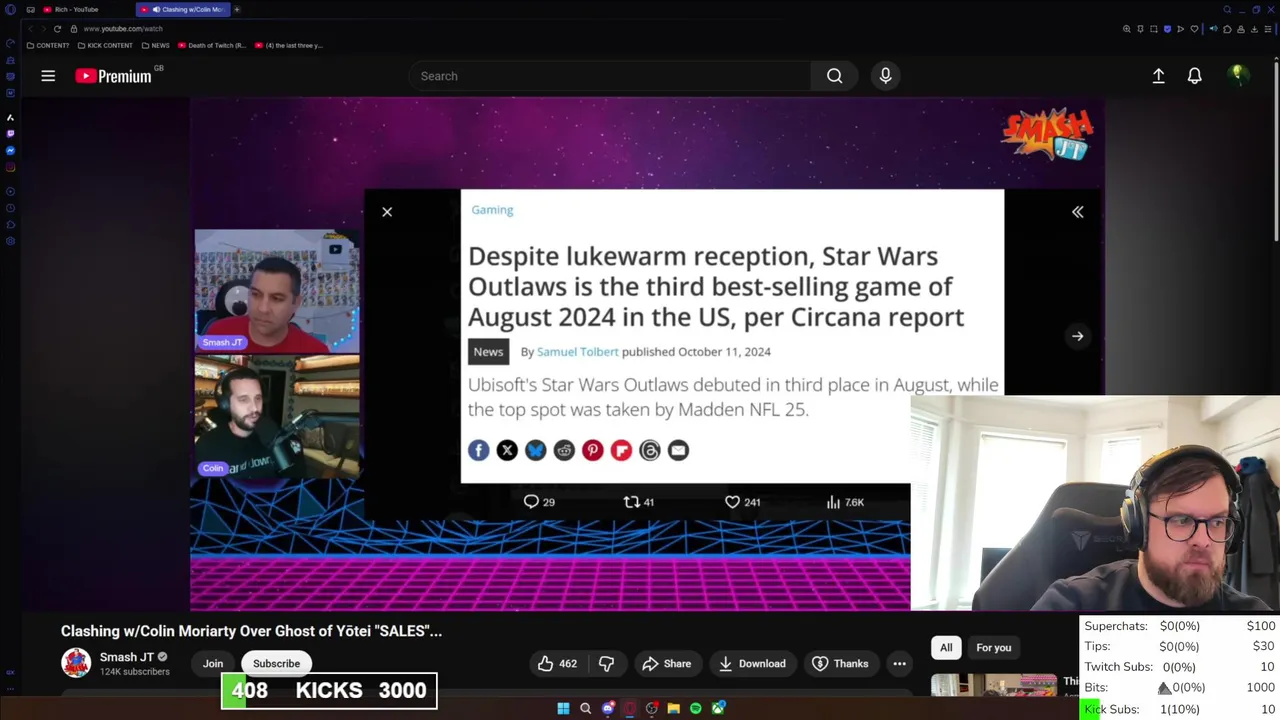This screenshot has width=1280, height=720.
Task: Open File Explorer from taskbar
Action: (x=674, y=708)
